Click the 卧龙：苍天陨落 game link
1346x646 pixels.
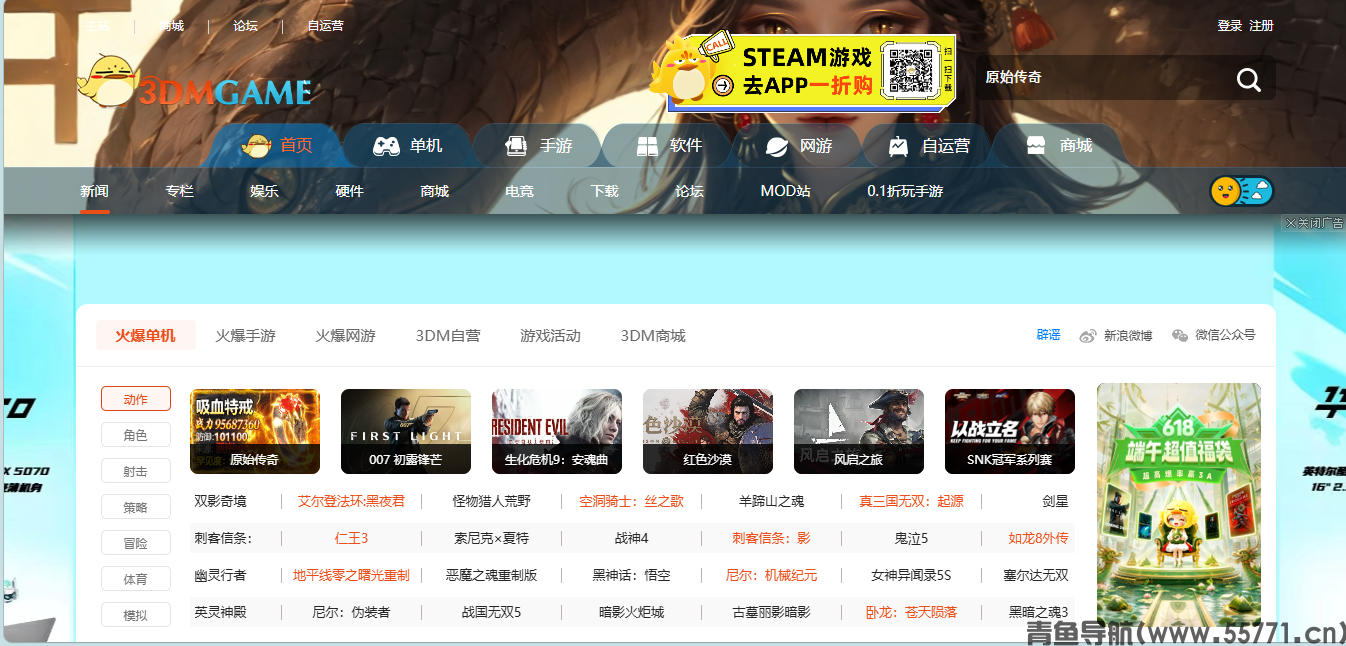pyautogui.click(x=911, y=612)
